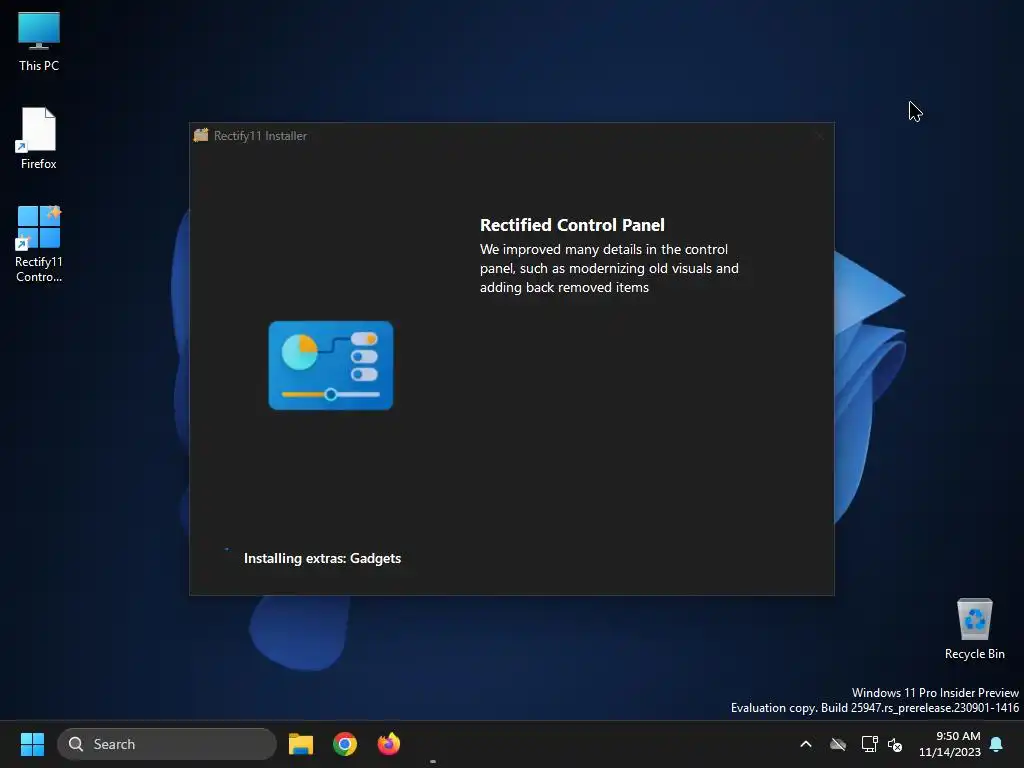Screen dimensions: 1024x768
Task: Open the notification bell icon
Action: click(996, 744)
